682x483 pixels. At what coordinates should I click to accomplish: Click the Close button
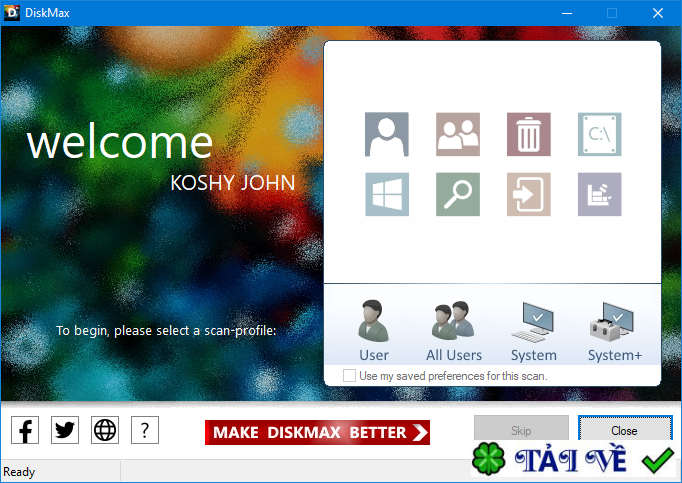625,428
